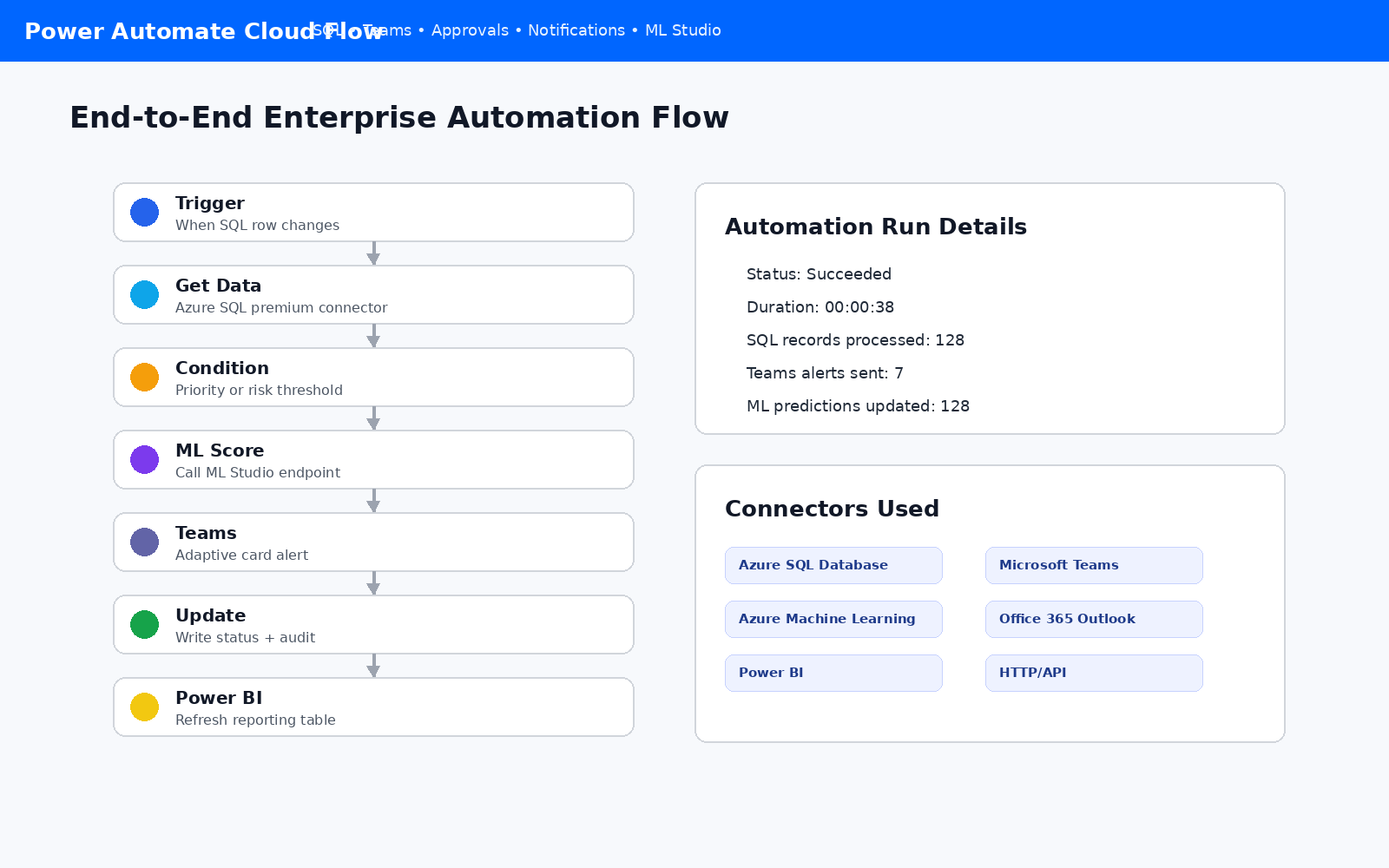Click the blue Trigger step icon
The width and height of the screenshot is (1389, 868).
tap(144, 212)
